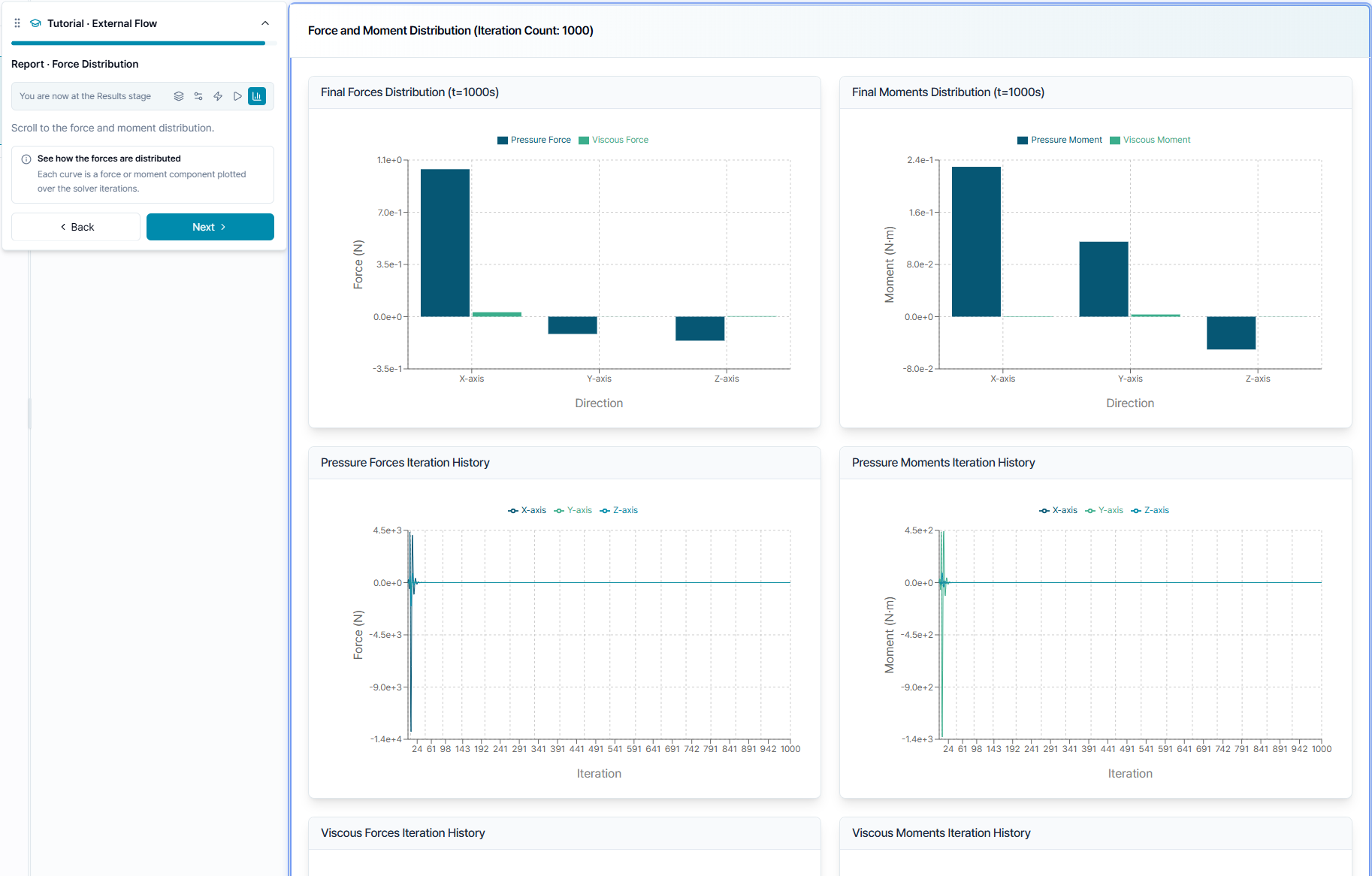Click the drag handle dots on tutorial panel
Screen dimensions: 1372x876
pyautogui.click(x=17, y=23)
